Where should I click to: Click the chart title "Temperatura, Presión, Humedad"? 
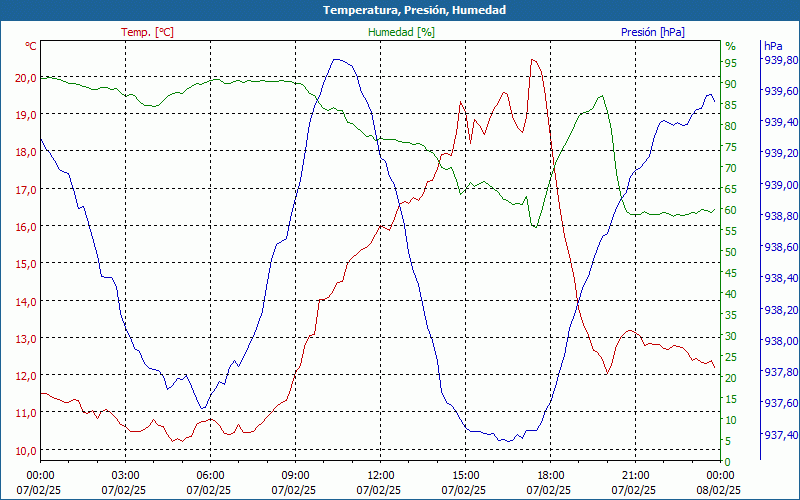414,10
